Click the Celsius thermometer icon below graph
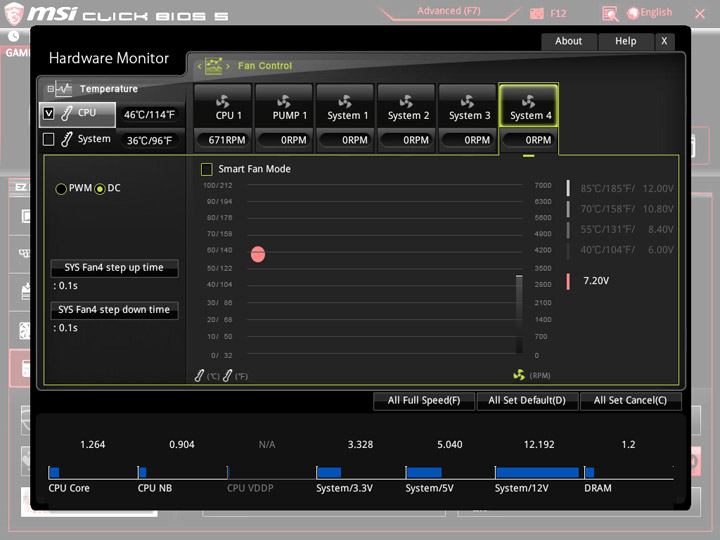The height and width of the screenshot is (540, 720). [x=199, y=376]
